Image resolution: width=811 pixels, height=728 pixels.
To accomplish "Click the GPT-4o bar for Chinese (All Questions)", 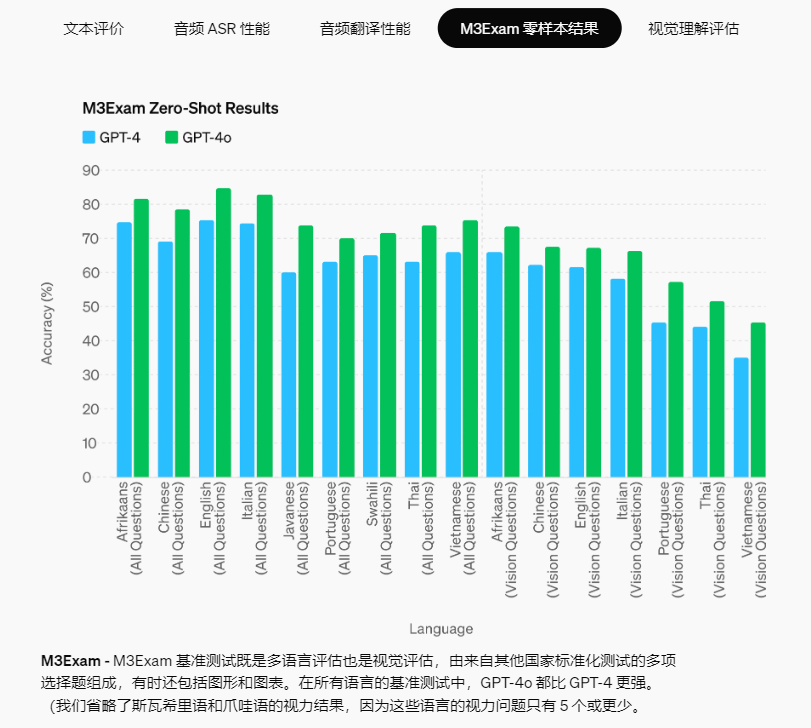I will 182,343.
